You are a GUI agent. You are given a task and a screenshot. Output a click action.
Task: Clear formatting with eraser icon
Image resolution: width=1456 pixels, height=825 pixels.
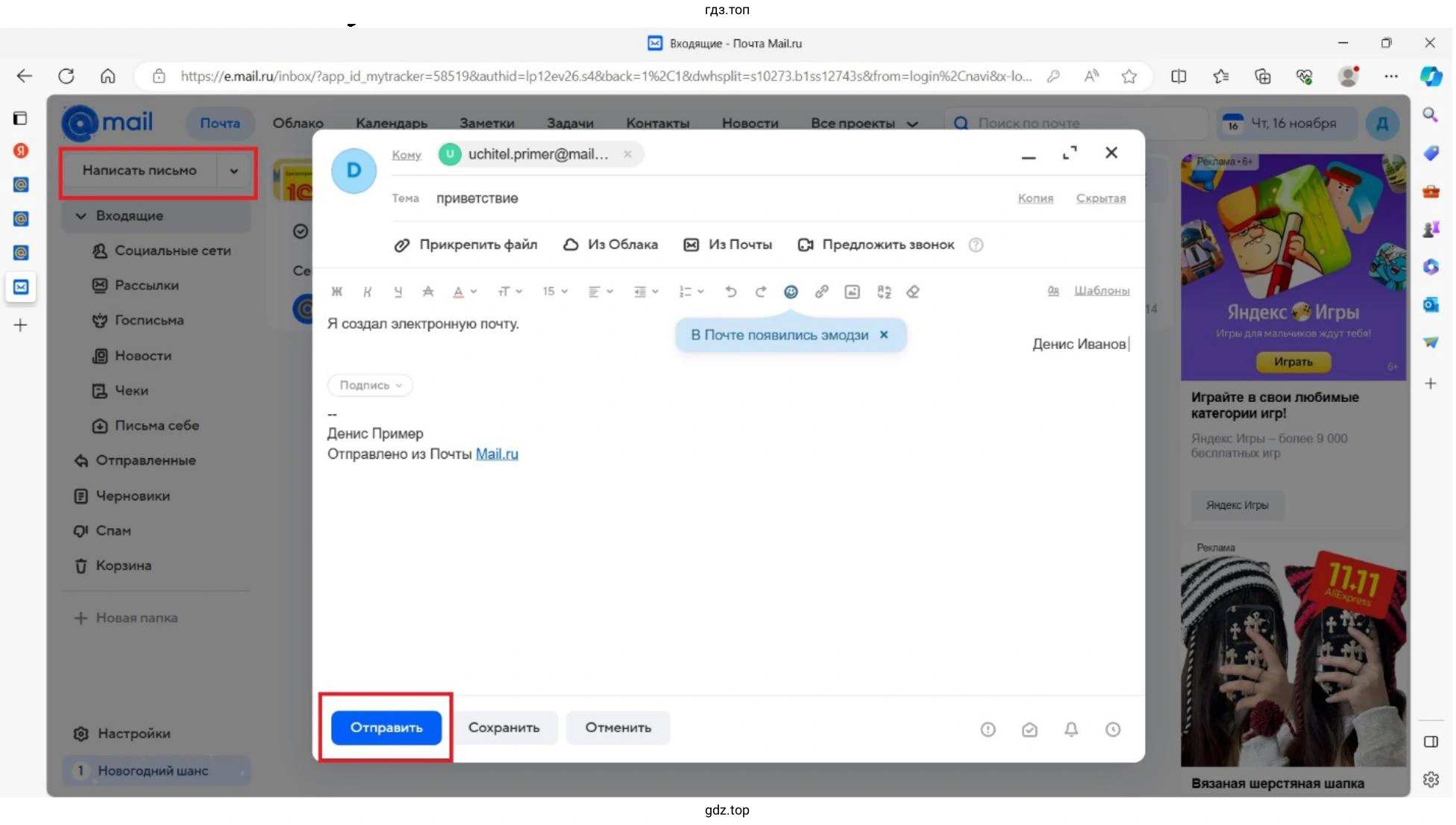(914, 292)
